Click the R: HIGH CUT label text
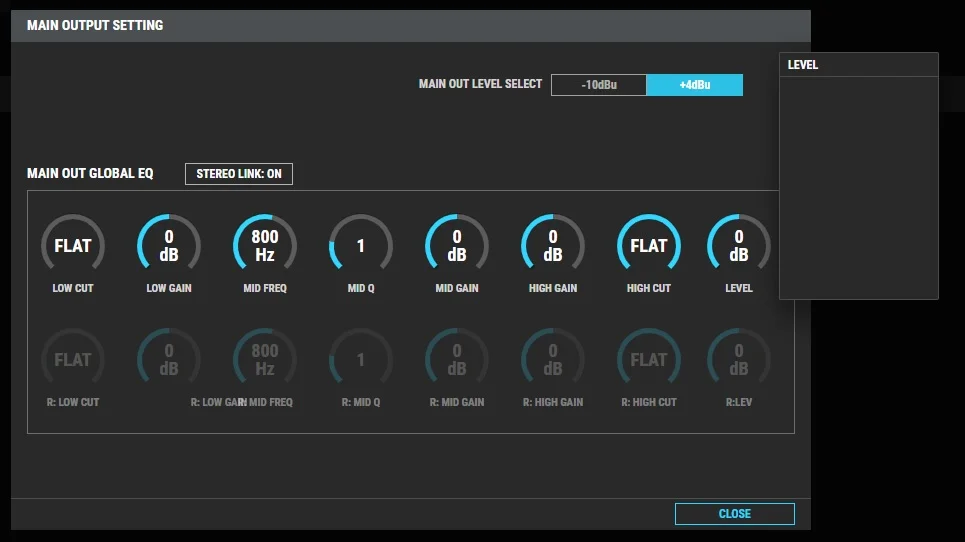Image resolution: width=965 pixels, height=542 pixels. pos(649,402)
